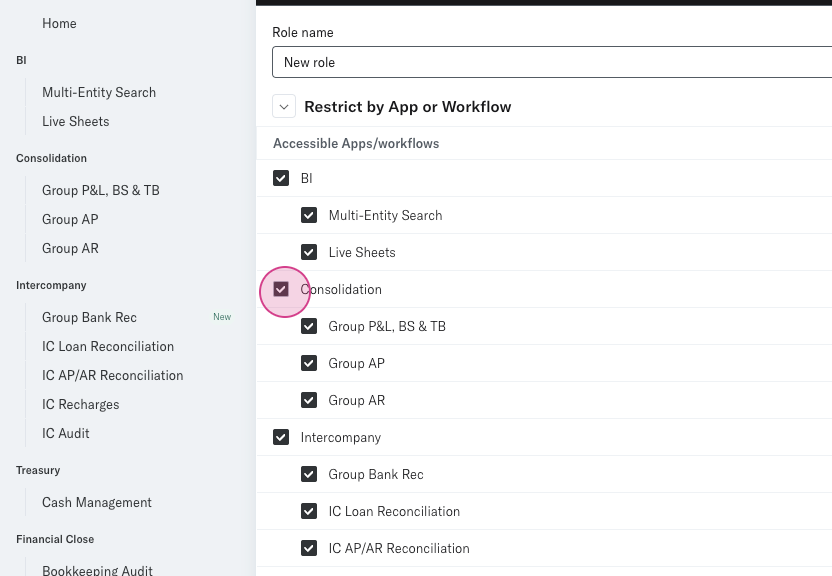Image resolution: width=832 pixels, height=576 pixels.
Task: Open Cash Management under Treasury
Action: pyautogui.click(x=97, y=502)
